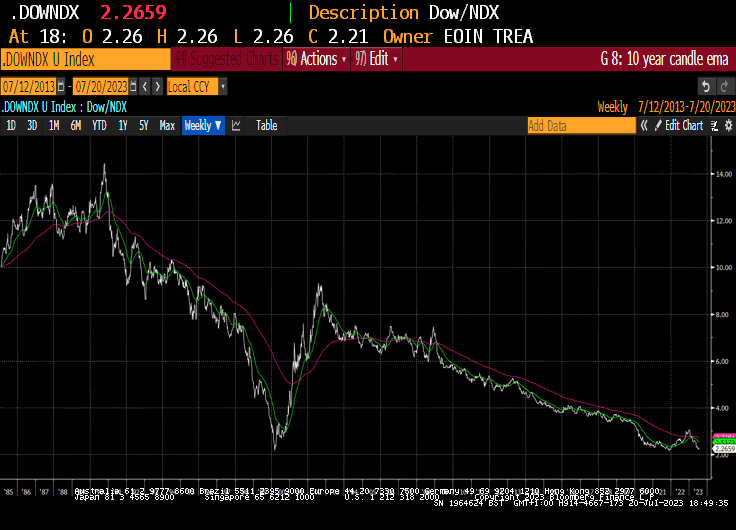Click the 12.00 y-axis label
The image size is (736, 530).
tap(723, 221)
